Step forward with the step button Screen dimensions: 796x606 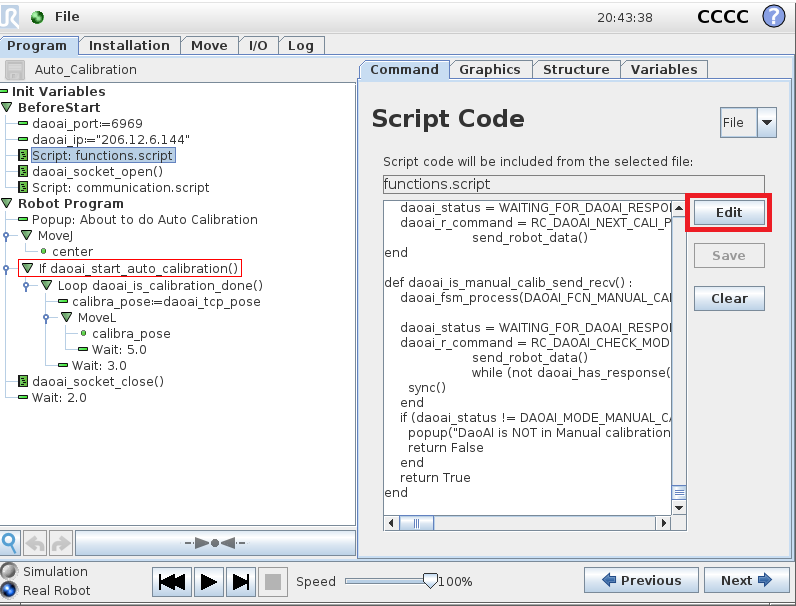240,582
